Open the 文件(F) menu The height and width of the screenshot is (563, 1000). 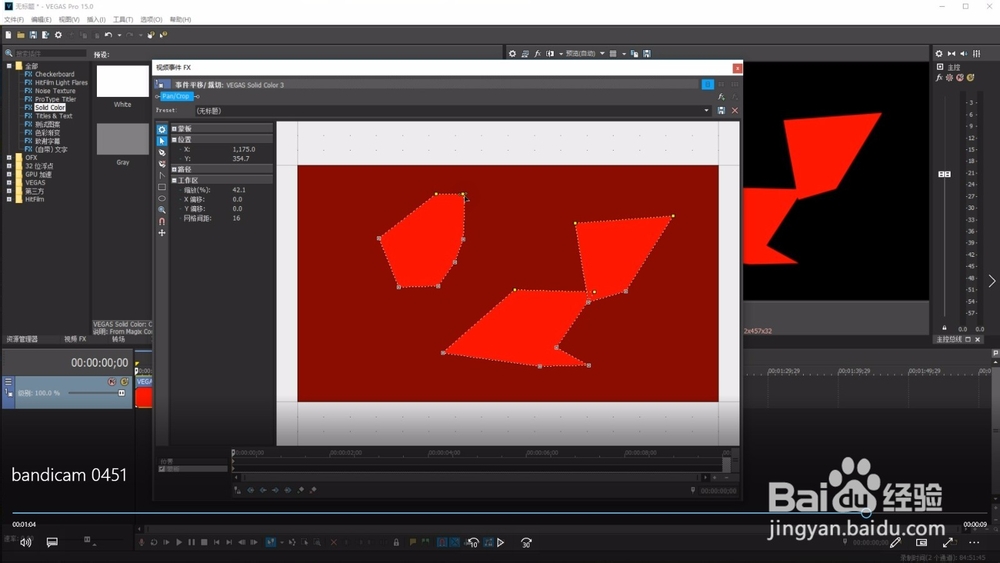14,20
